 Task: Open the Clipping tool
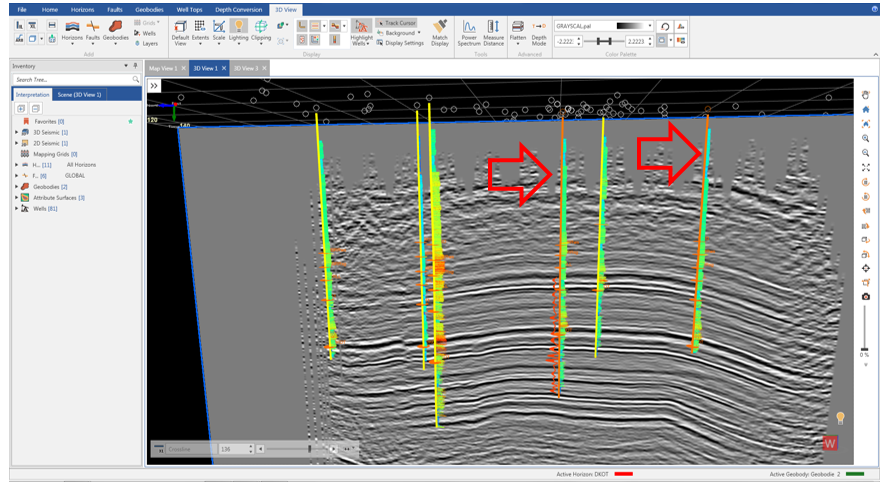[x=261, y=31]
